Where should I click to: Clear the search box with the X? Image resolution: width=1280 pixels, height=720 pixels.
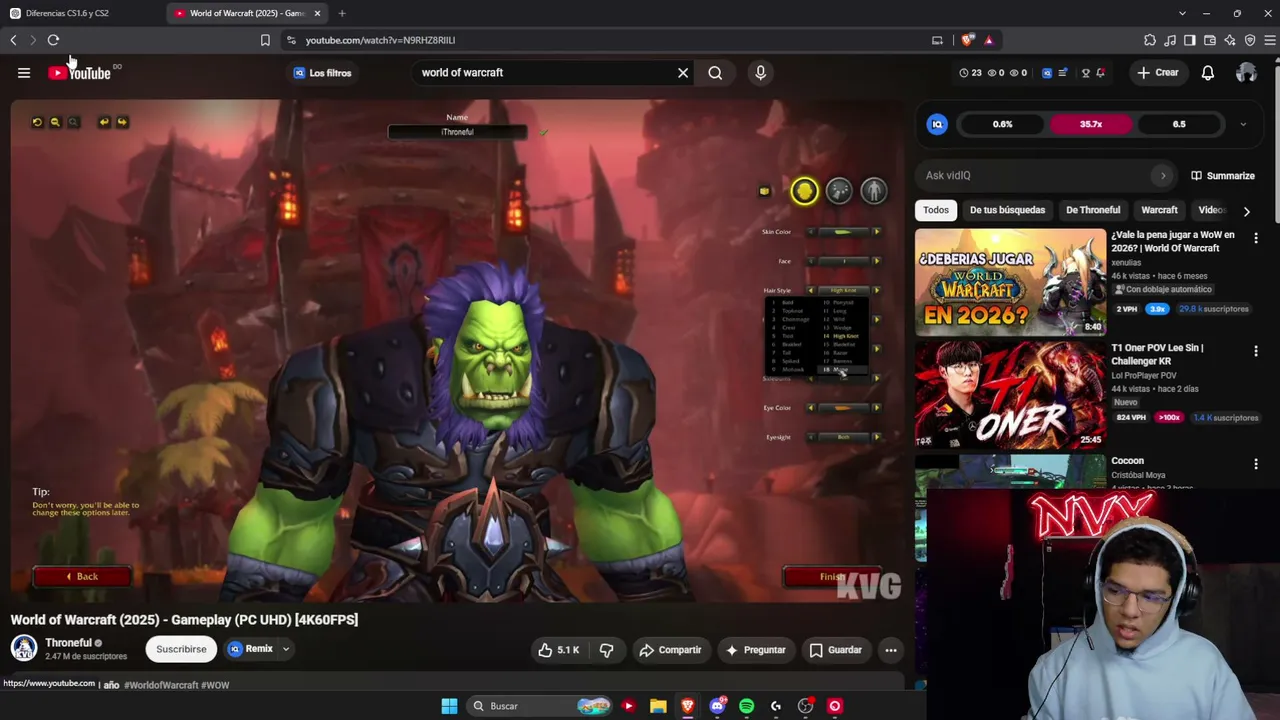(683, 72)
